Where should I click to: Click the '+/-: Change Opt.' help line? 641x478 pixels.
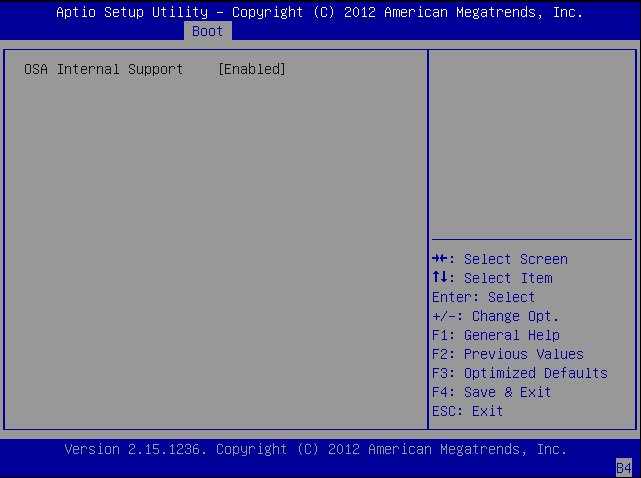pyautogui.click(x=495, y=316)
